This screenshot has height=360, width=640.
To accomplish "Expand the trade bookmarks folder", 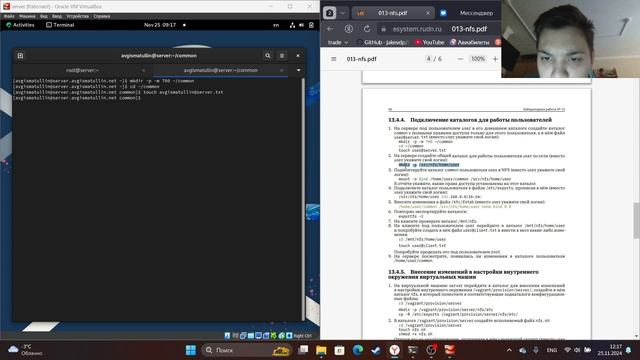I will [x=338, y=42].
